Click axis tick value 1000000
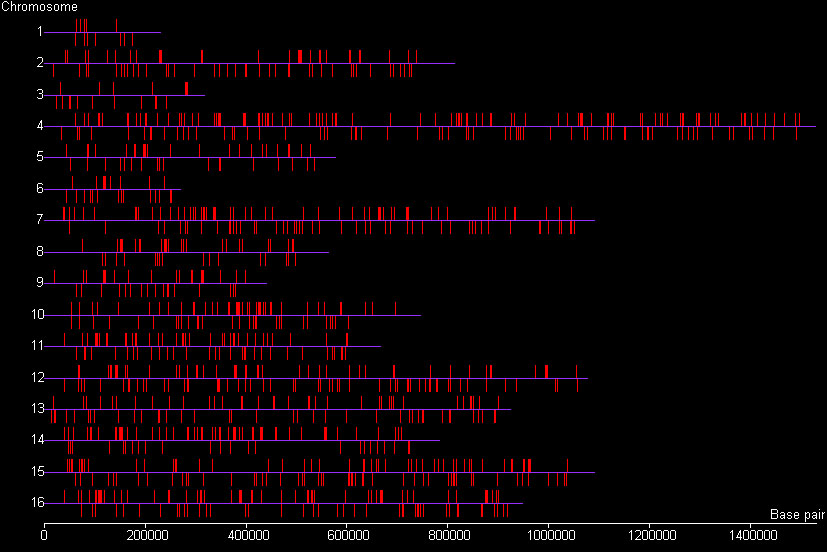This screenshot has height=552, width=827. pyautogui.click(x=549, y=536)
